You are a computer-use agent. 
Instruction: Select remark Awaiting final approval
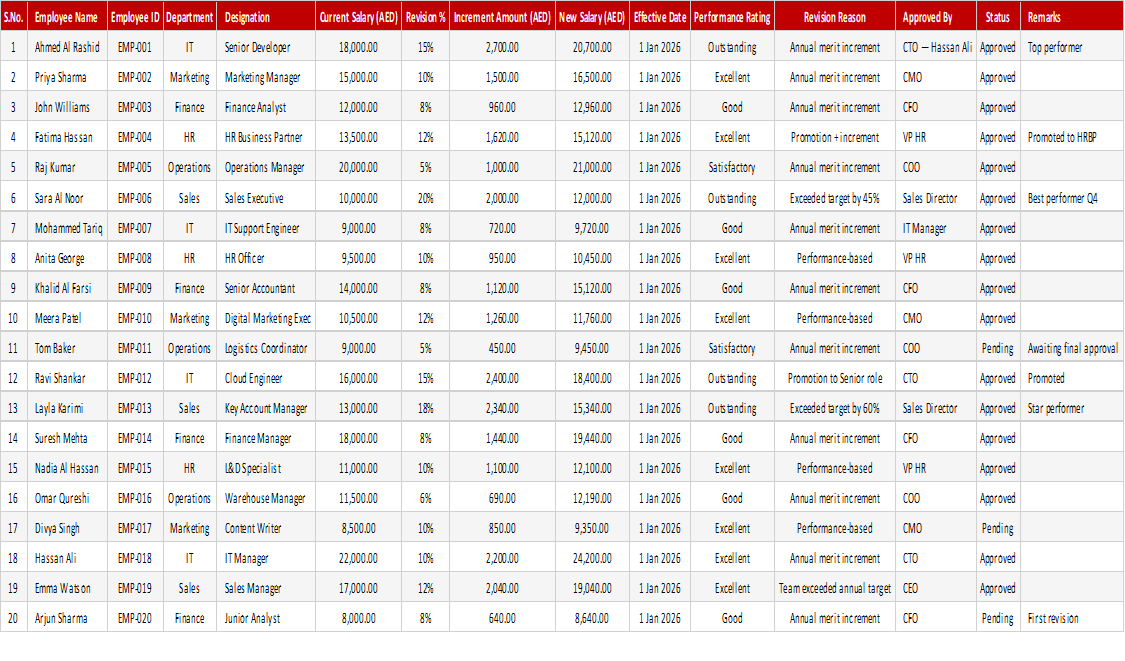tap(1073, 349)
